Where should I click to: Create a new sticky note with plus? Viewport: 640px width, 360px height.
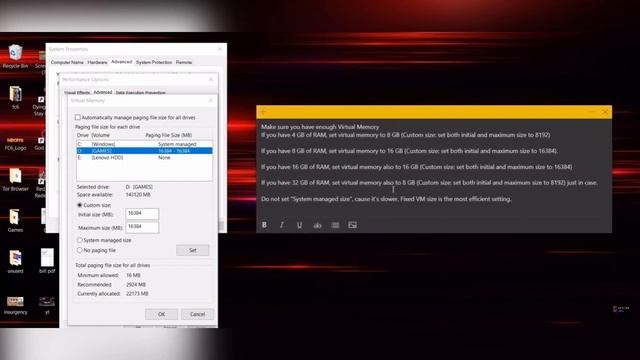click(264, 112)
